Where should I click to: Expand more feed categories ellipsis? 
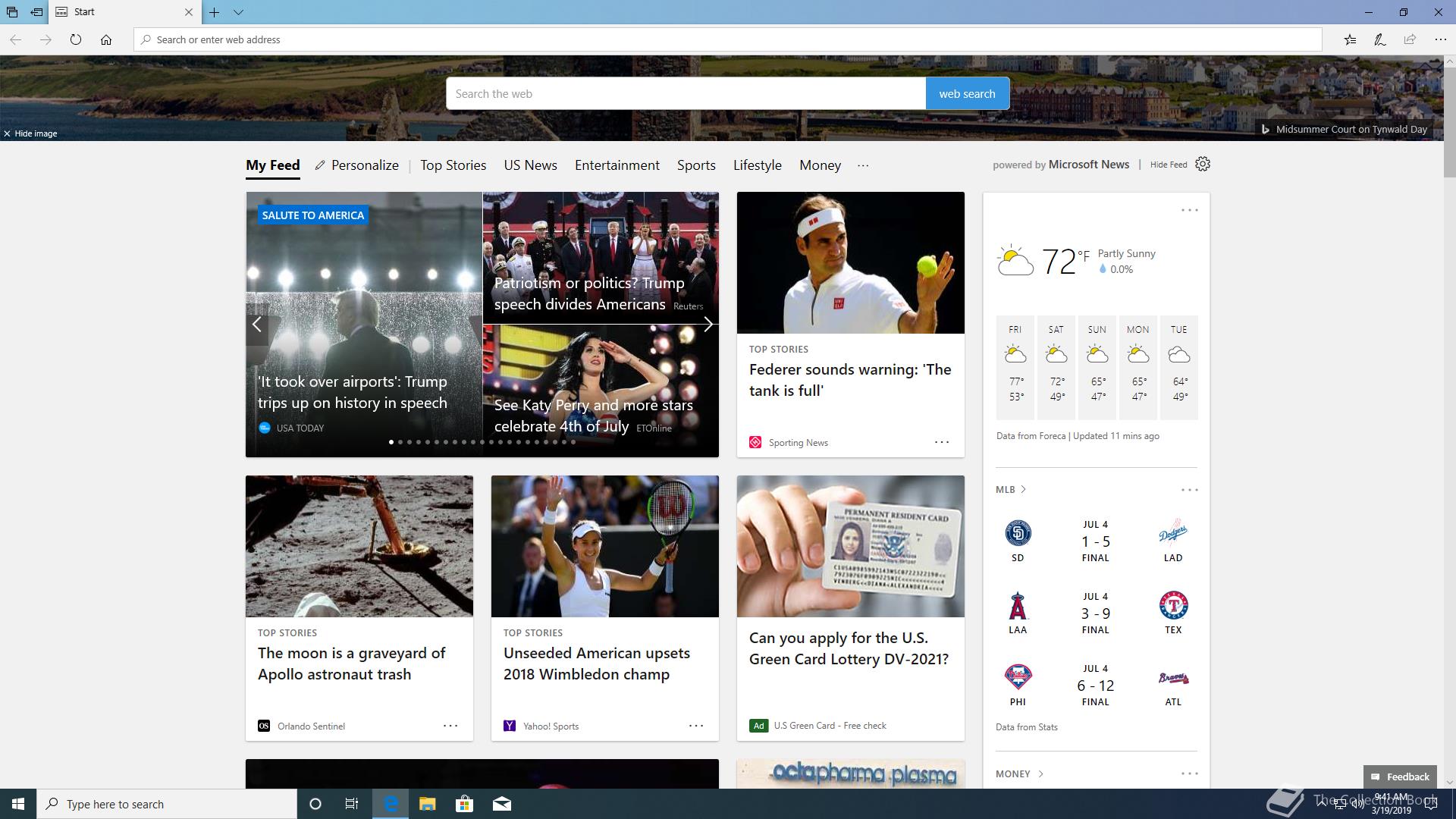point(863,165)
